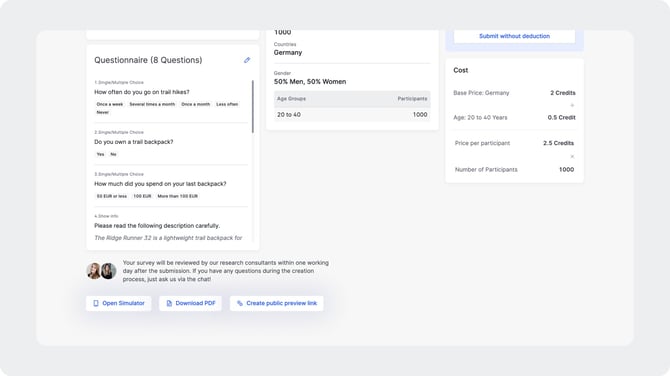Select the 'Several times a month' answer chip
This screenshot has height=376, width=670.
click(x=152, y=104)
